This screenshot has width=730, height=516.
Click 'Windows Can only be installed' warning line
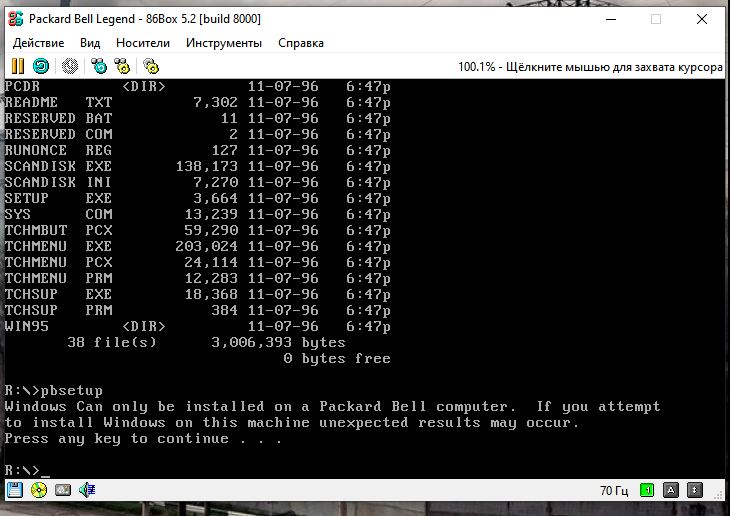[x=332, y=407]
